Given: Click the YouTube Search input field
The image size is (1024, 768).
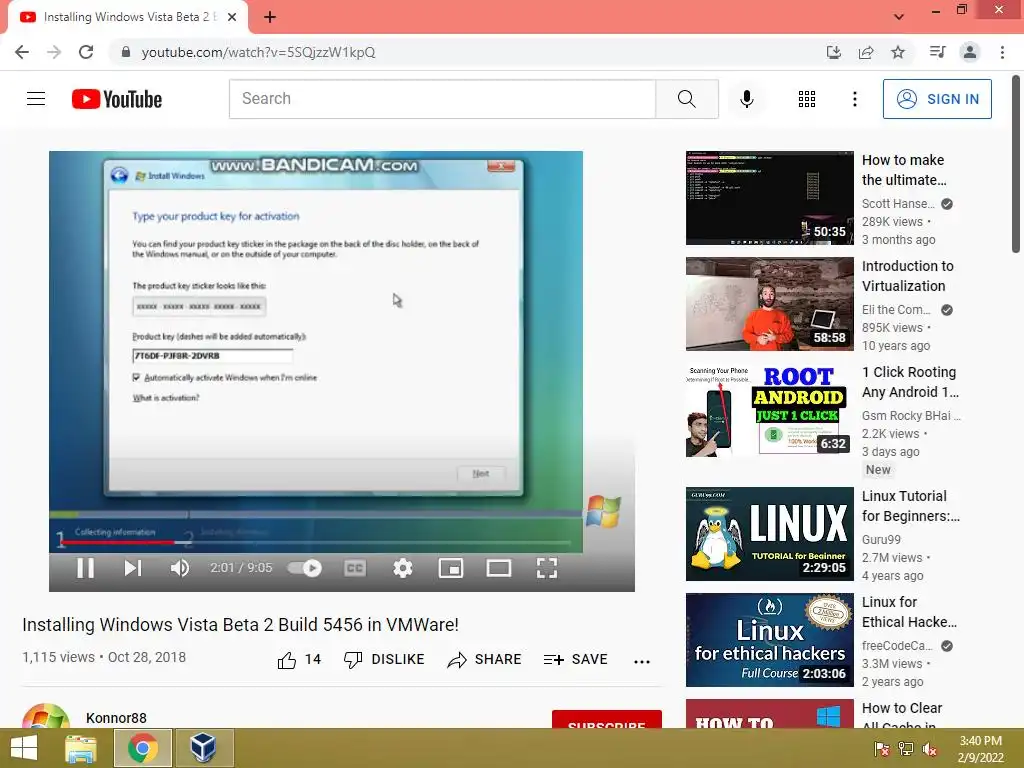Looking at the screenshot, I should click(442, 99).
